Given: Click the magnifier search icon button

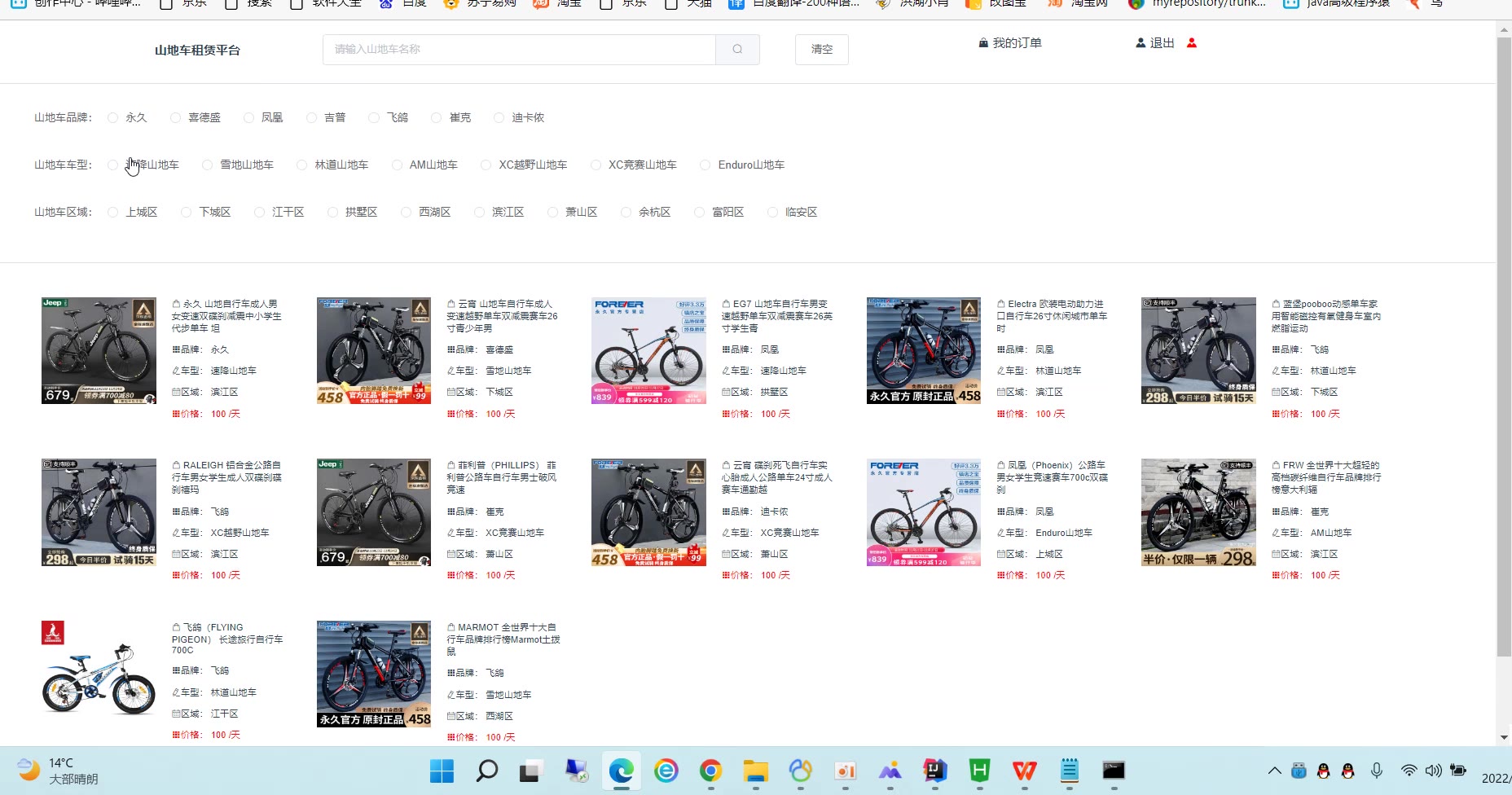Looking at the screenshot, I should pyautogui.click(x=737, y=50).
